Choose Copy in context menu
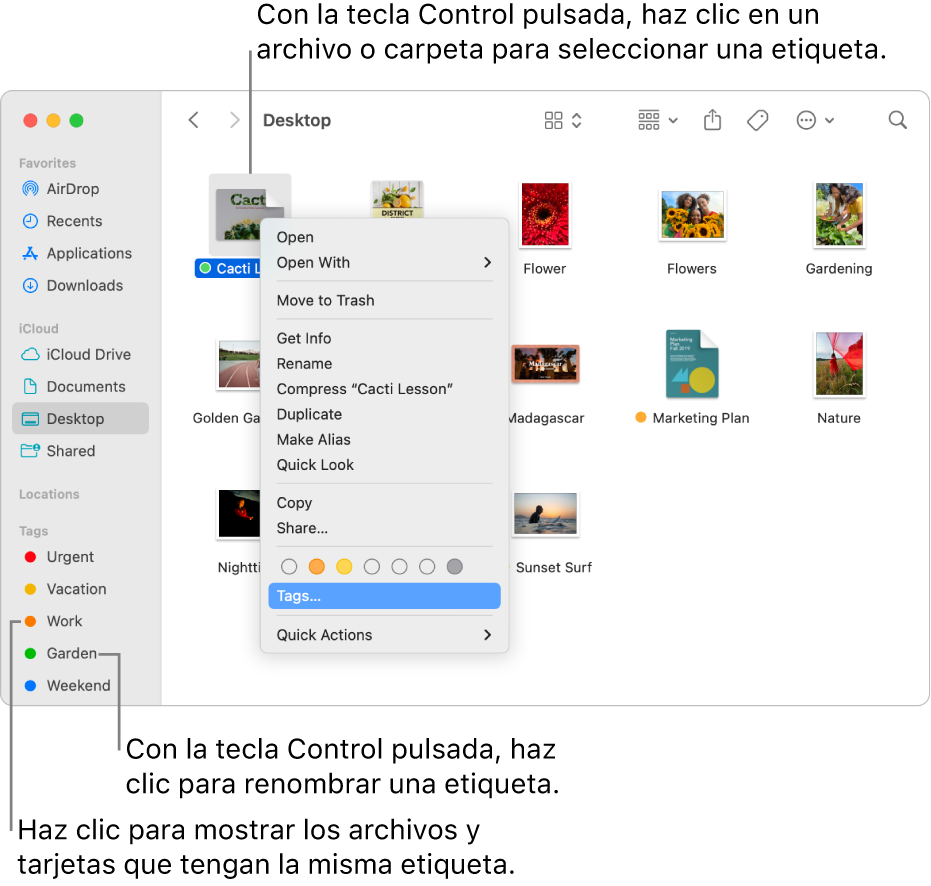 tap(384, 503)
